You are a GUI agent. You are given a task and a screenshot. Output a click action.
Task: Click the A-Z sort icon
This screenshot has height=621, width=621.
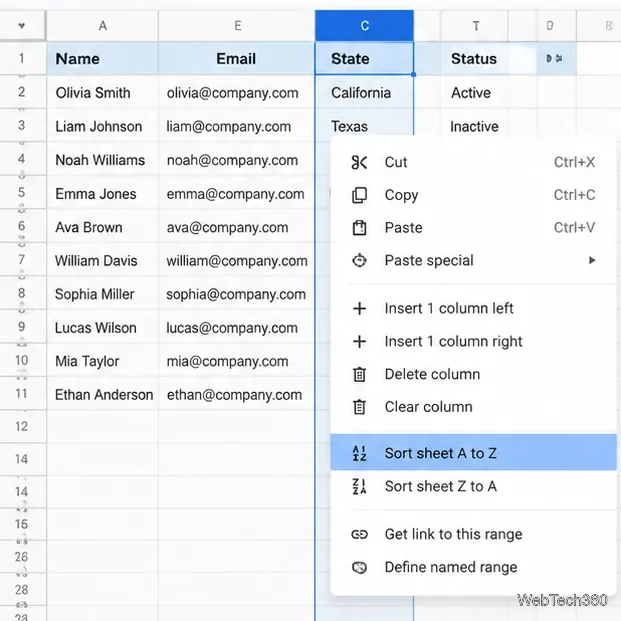tap(359, 453)
